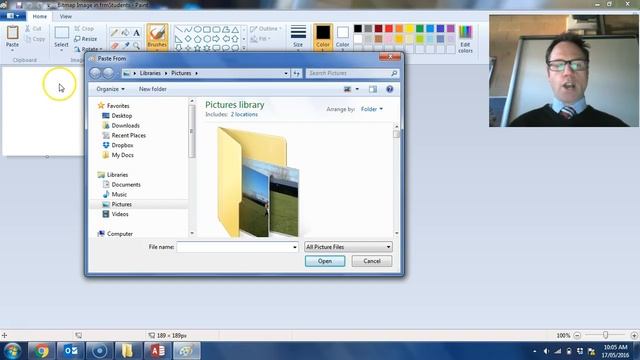Click the Paste clipboard icon in Paint
Viewport: 640px width, 360px height.
tap(12, 33)
